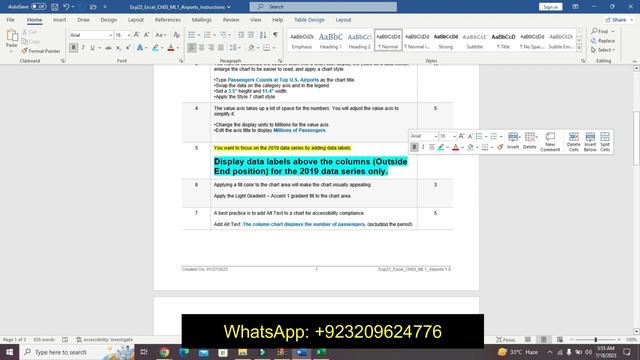The height and width of the screenshot is (360, 640).
Task: Click the Justify alignment icon
Action: 221,48
